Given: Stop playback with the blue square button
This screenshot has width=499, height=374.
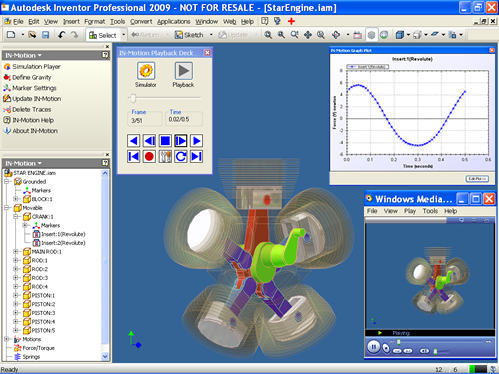Looking at the screenshot, I should (165, 141).
